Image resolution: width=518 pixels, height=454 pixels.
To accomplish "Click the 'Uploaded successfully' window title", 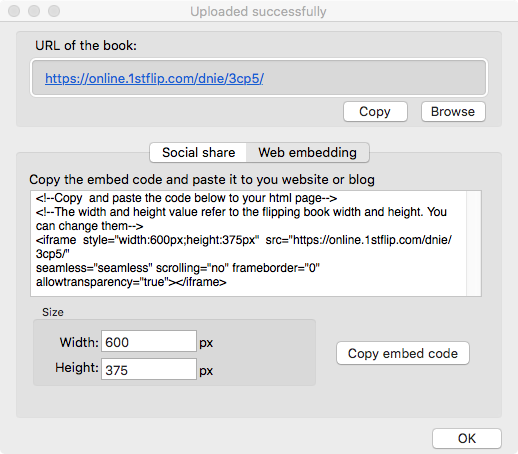I will click(x=258, y=12).
